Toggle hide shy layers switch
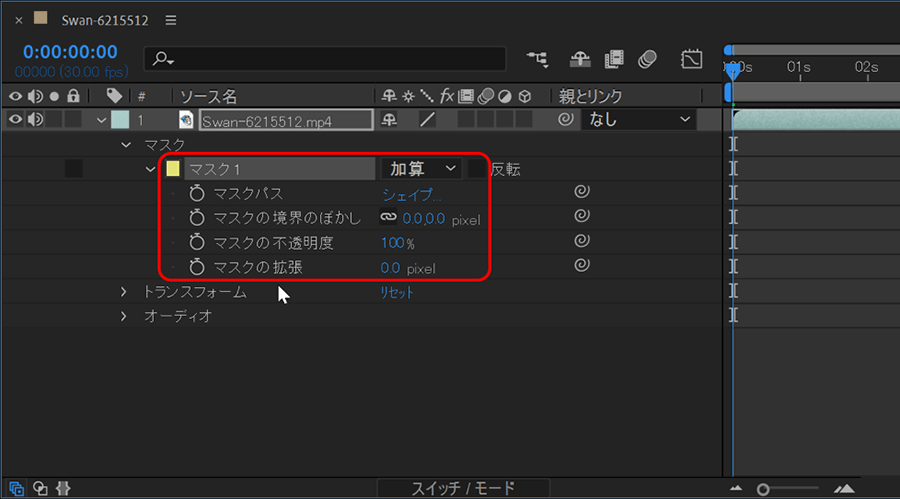The image size is (900, 499). tap(580, 59)
